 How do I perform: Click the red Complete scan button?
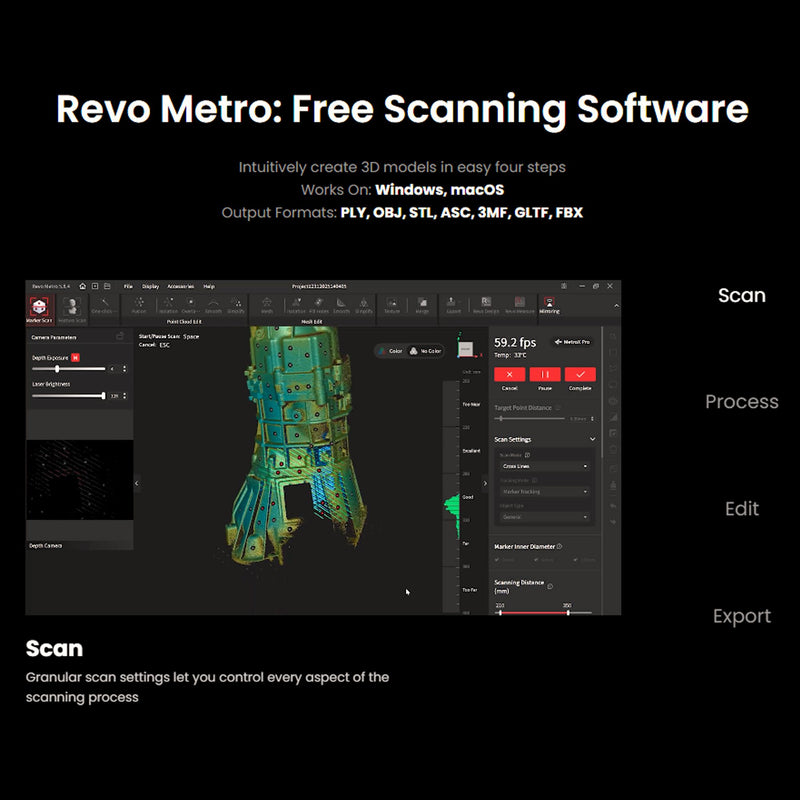point(580,374)
